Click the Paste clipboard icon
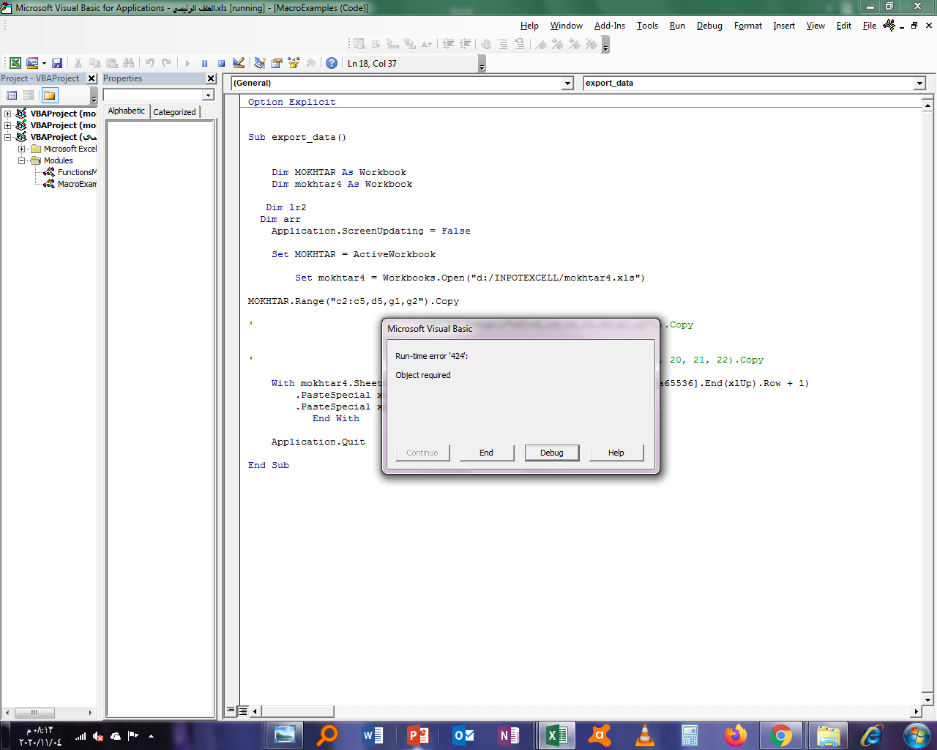Viewport: 937px width, 750px height. pos(112,63)
